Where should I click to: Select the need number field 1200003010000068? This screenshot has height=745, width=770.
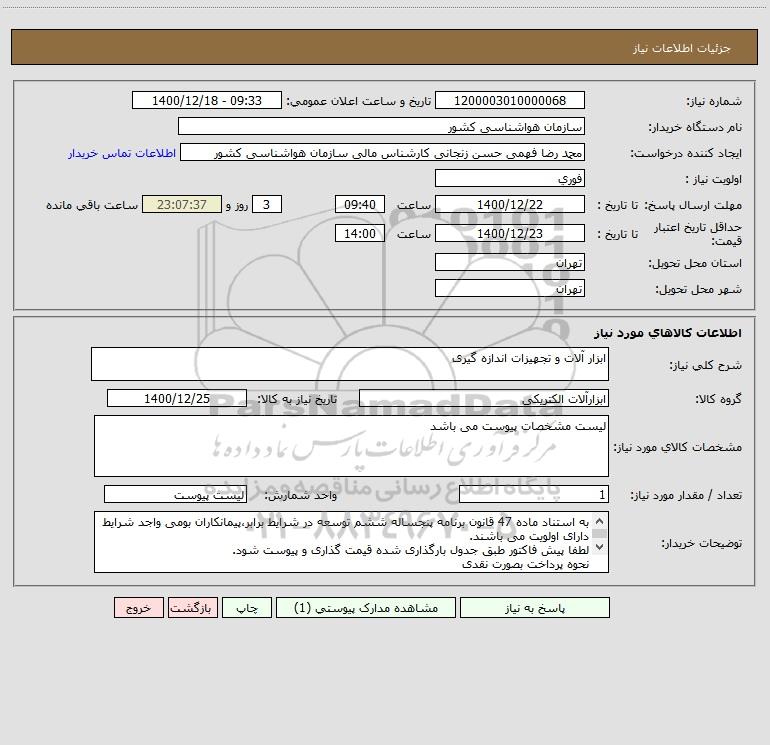coord(510,100)
